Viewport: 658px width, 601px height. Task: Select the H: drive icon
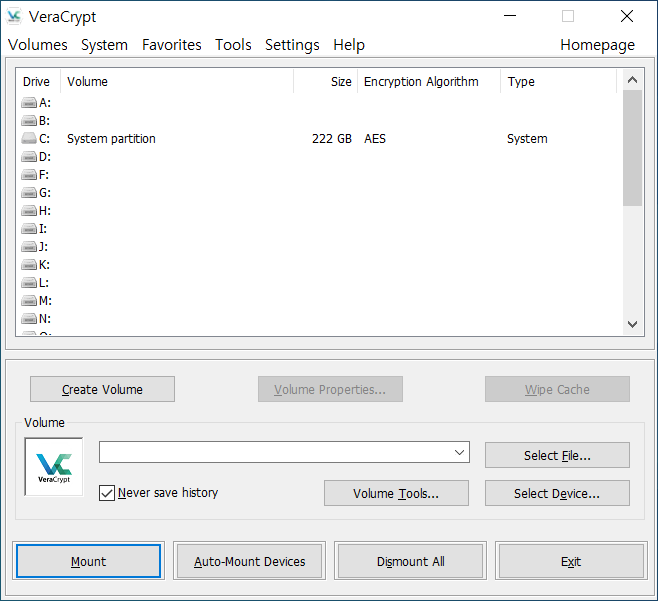29,211
